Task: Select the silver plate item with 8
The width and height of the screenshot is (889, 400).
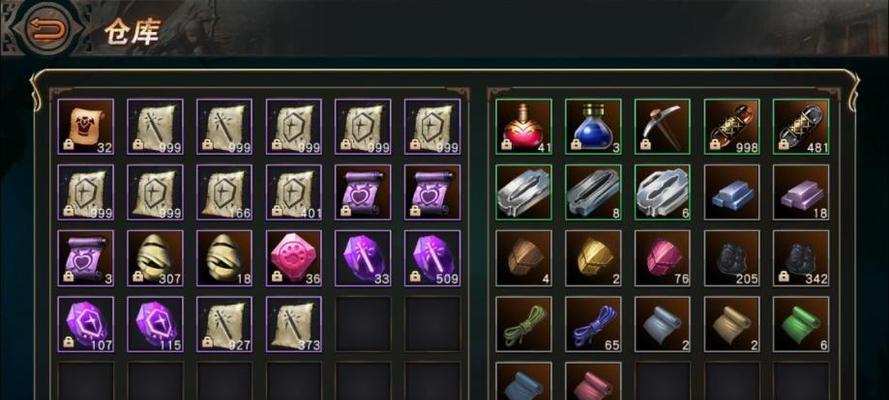Action: (x=593, y=192)
